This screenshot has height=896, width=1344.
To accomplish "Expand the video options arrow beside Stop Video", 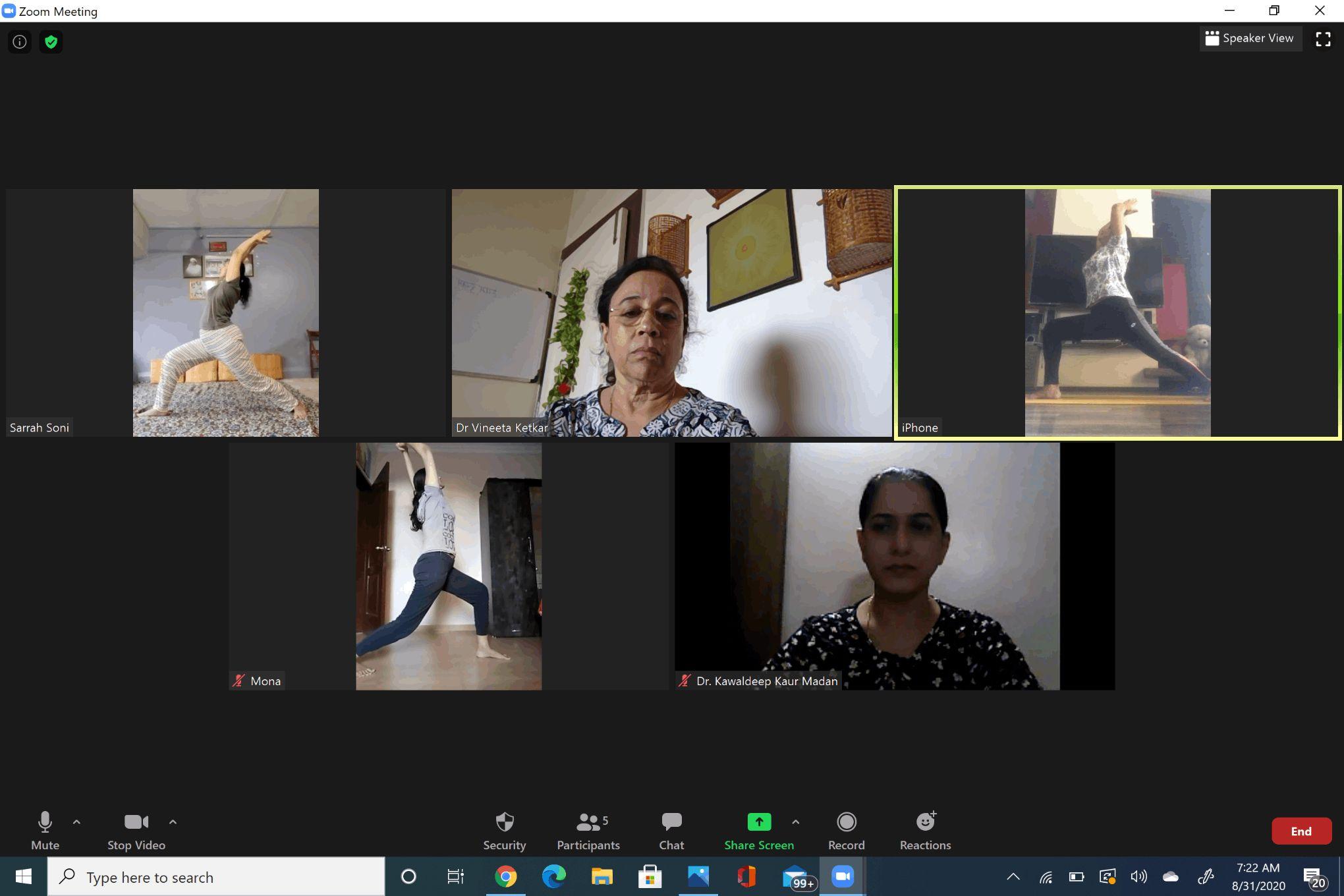I will pos(173,822).
